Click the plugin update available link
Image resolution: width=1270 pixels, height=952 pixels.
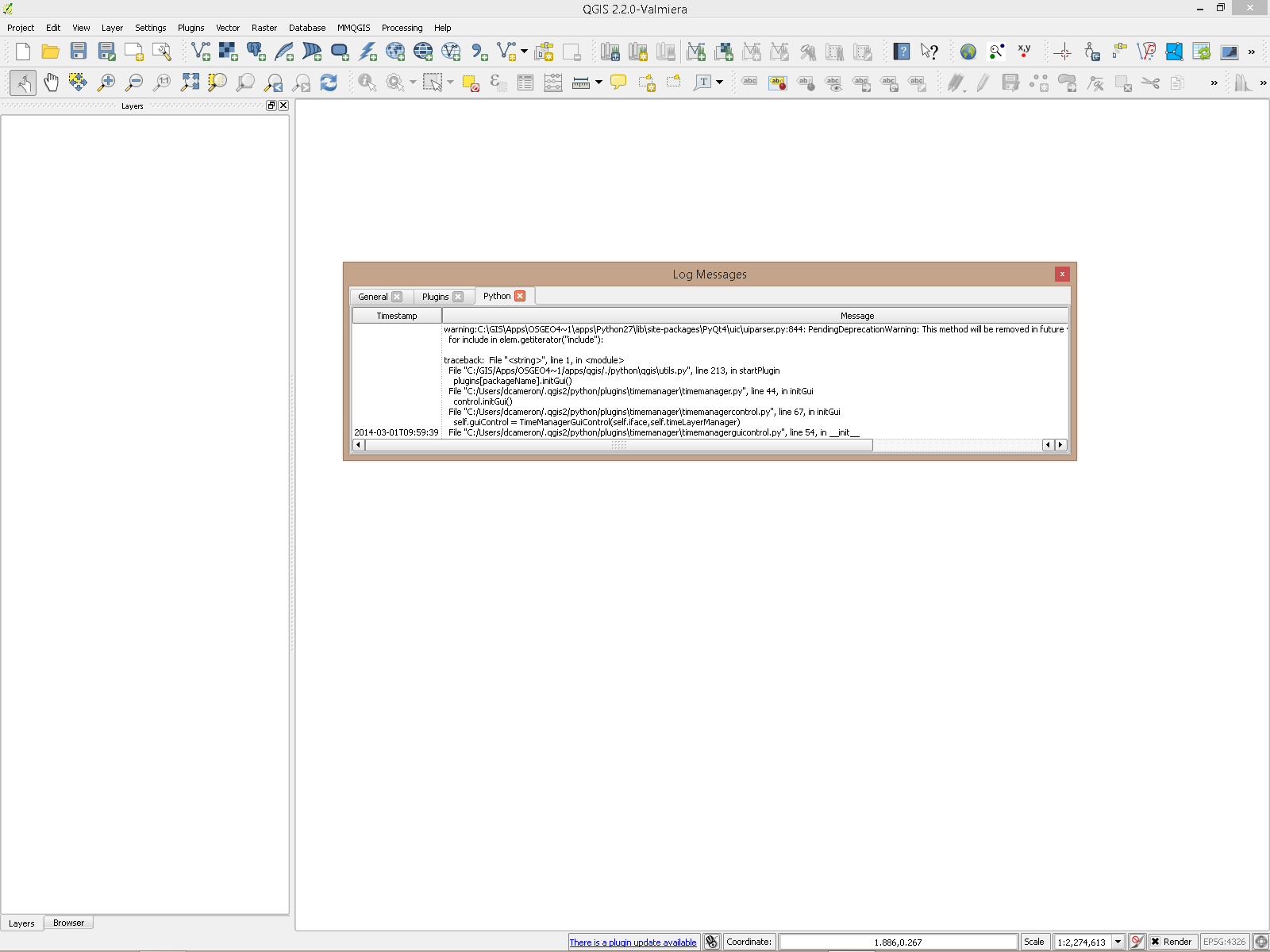[633, 942]
